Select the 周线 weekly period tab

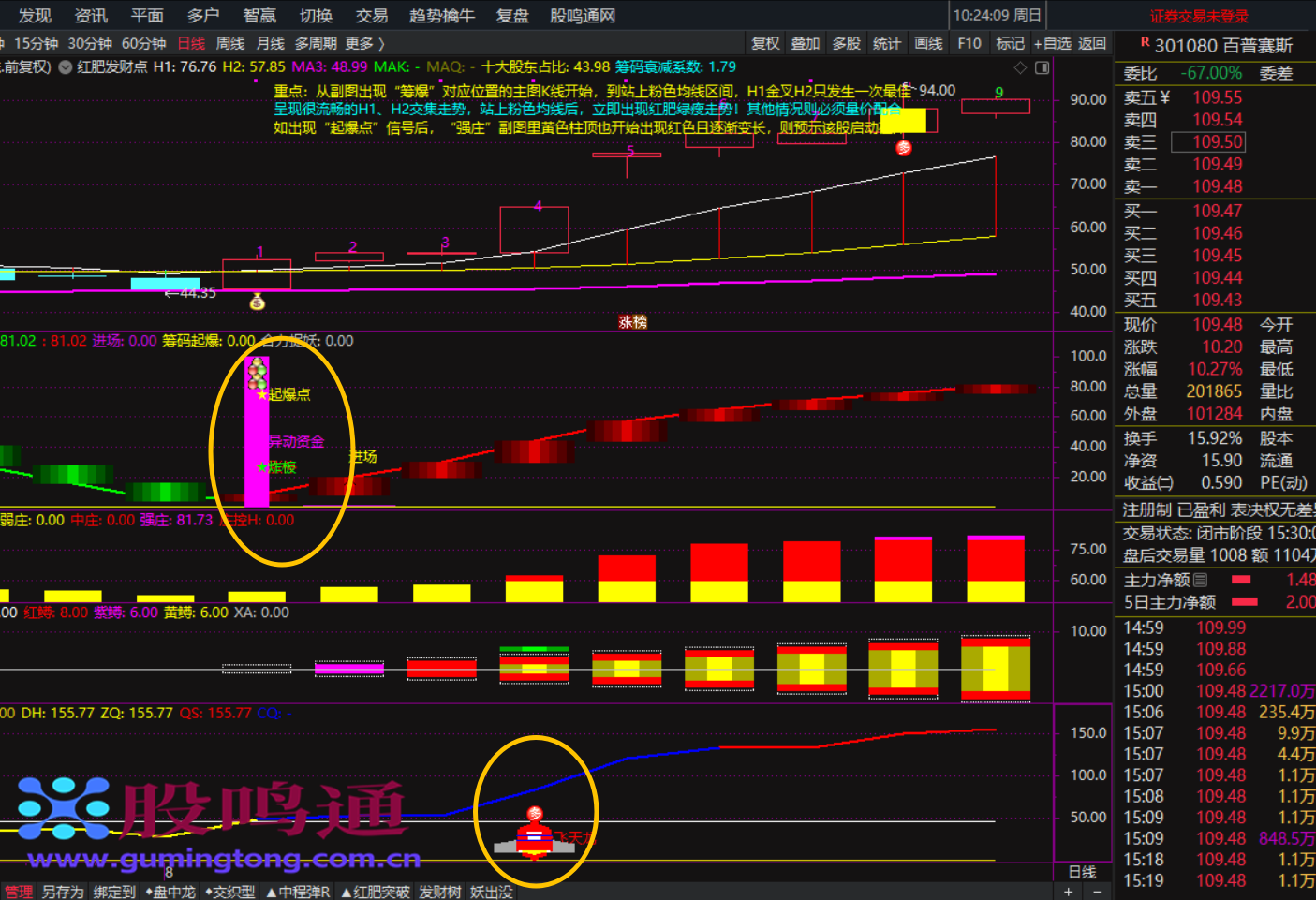pos(230,43)
